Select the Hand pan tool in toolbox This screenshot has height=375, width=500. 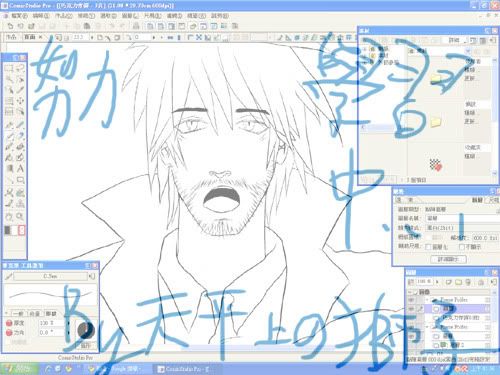click(x=9, y=217)
